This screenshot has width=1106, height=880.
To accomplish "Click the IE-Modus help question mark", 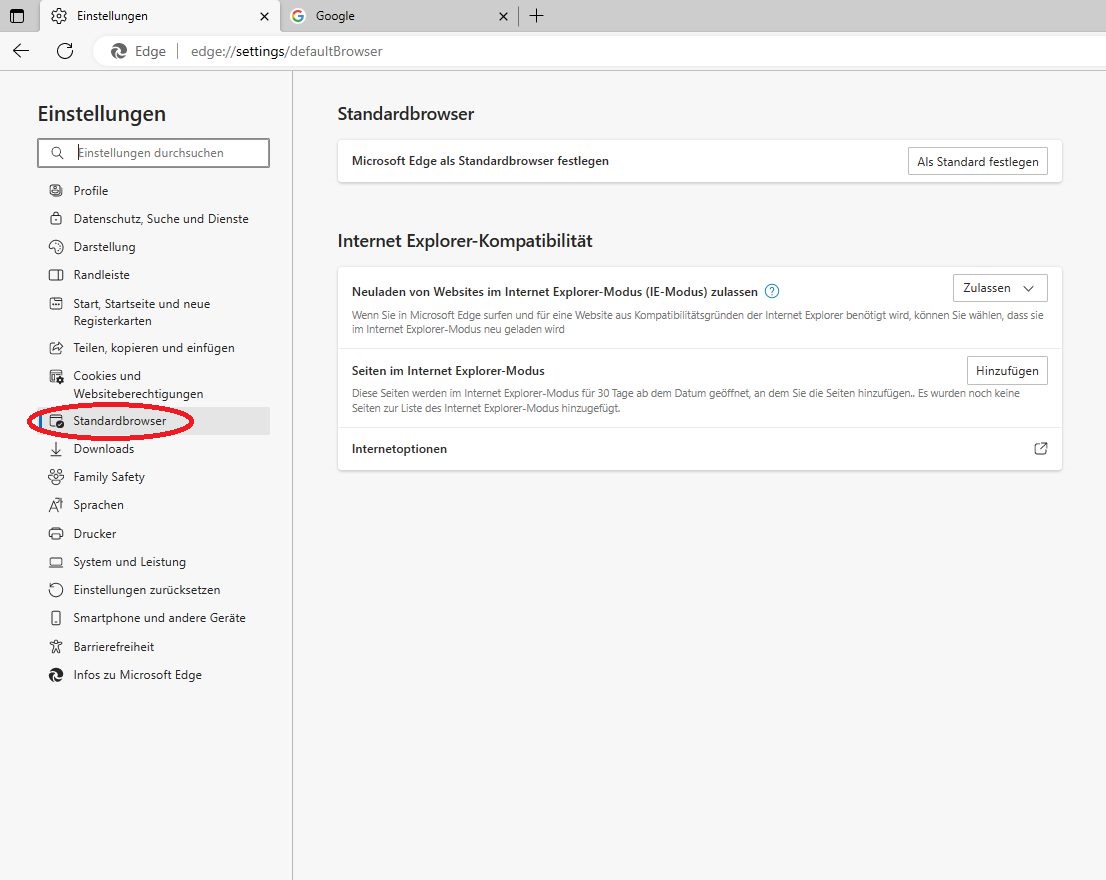I will [772, 291].
